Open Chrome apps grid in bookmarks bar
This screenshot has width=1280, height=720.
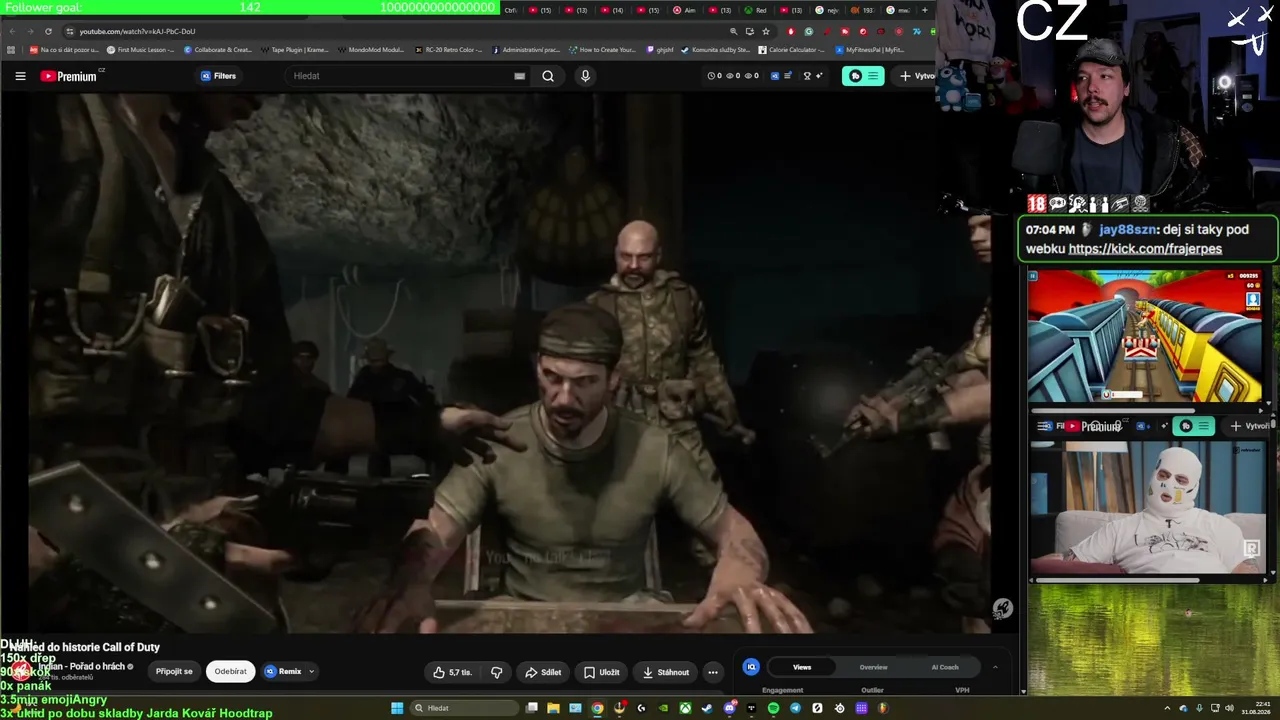(11, 49)
